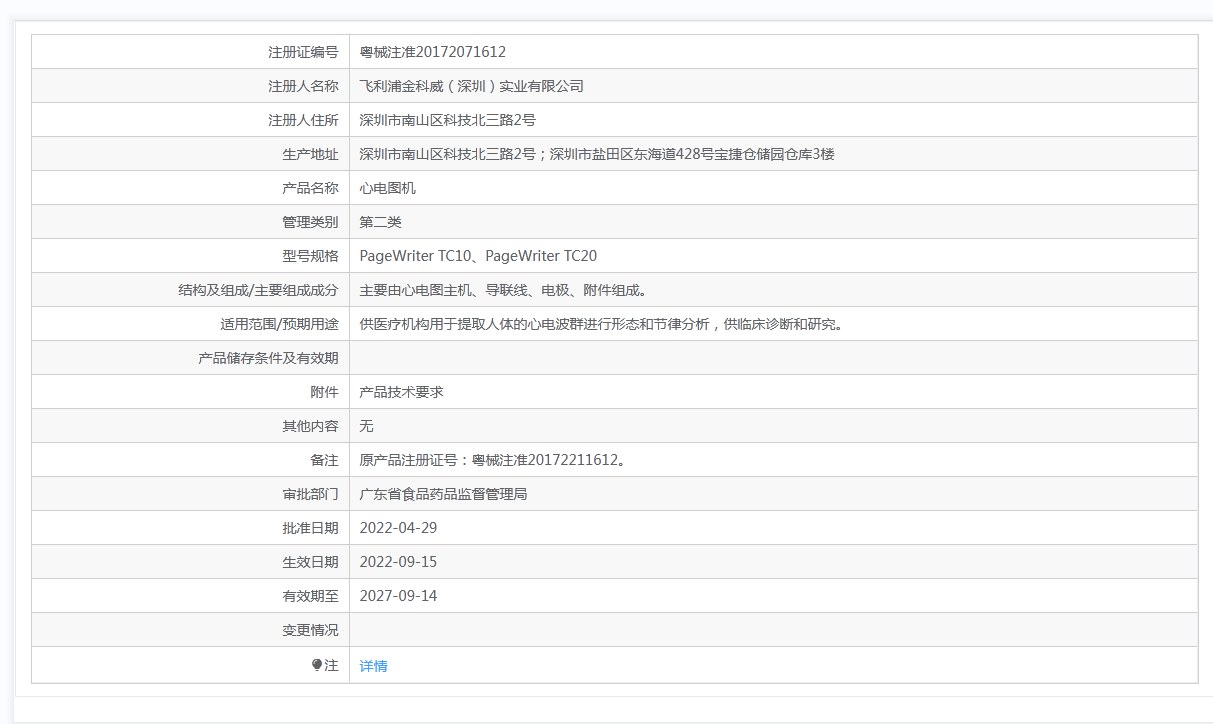Click the registrant address 深圳市南山区科技北三路2号

coord(447,120)
